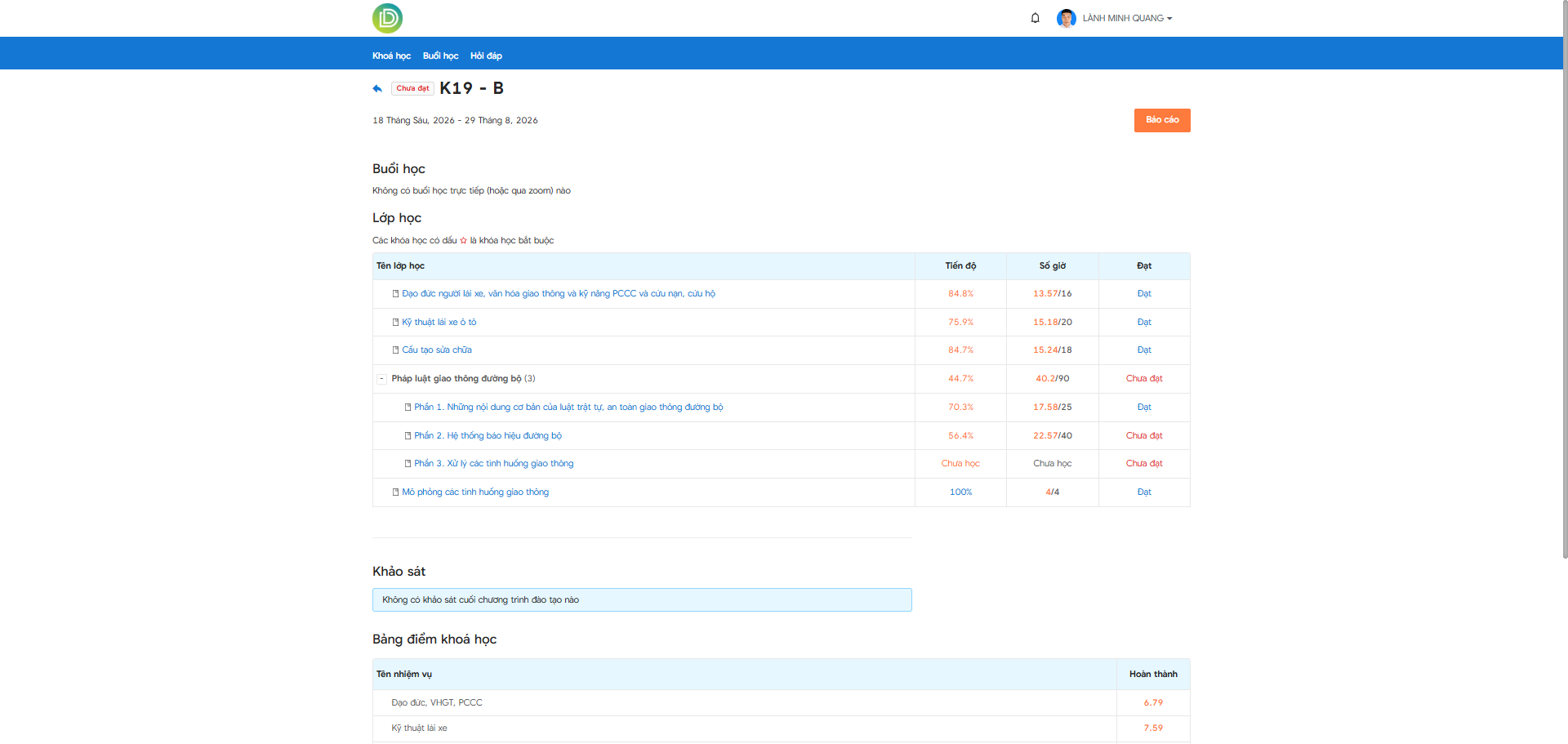Open the Hỏi đáp menu
Screen dimensions: 1568x744
click(x=486, y=56)
